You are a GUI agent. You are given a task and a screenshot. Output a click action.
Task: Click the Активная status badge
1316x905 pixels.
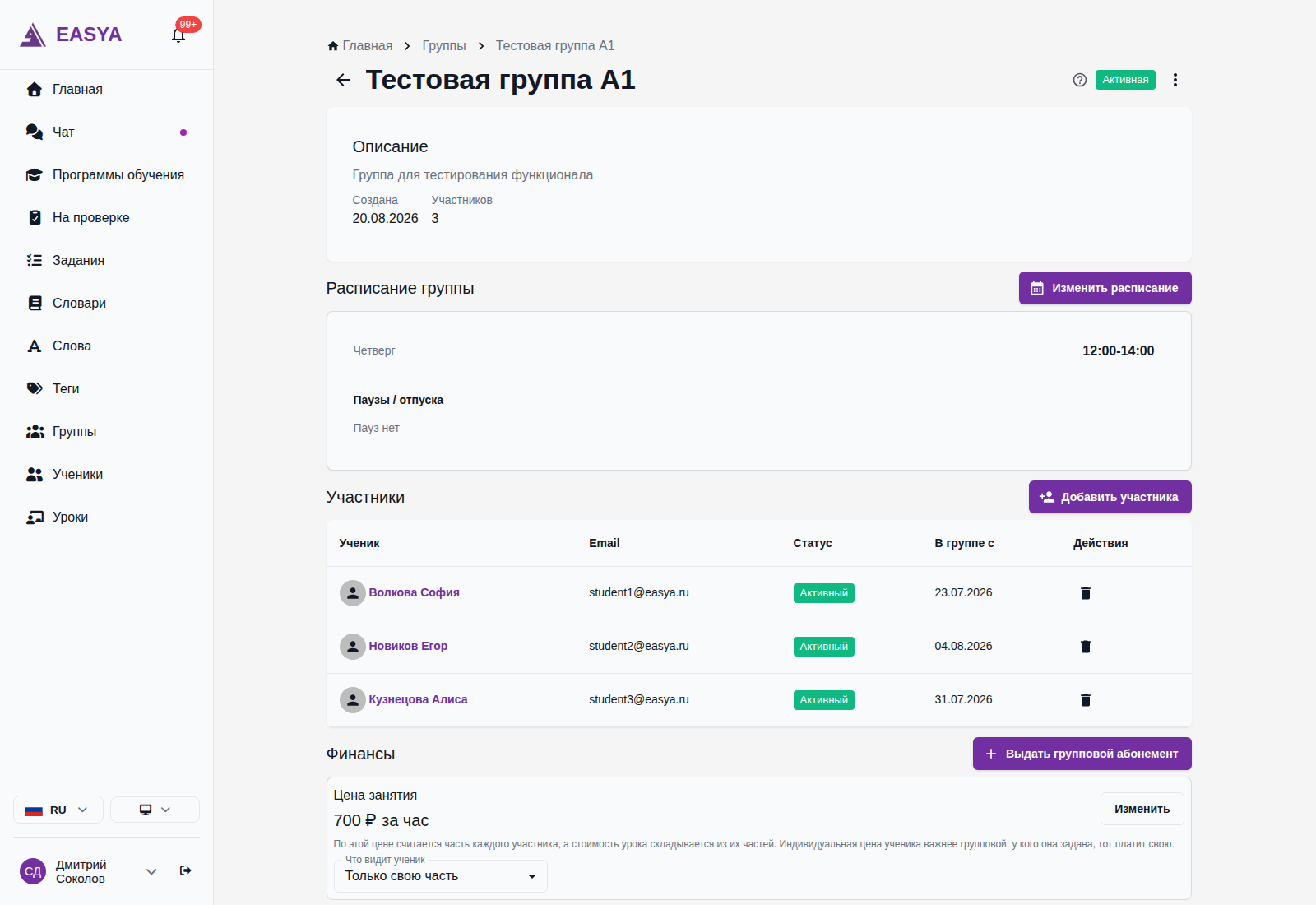coord(1125,80)
